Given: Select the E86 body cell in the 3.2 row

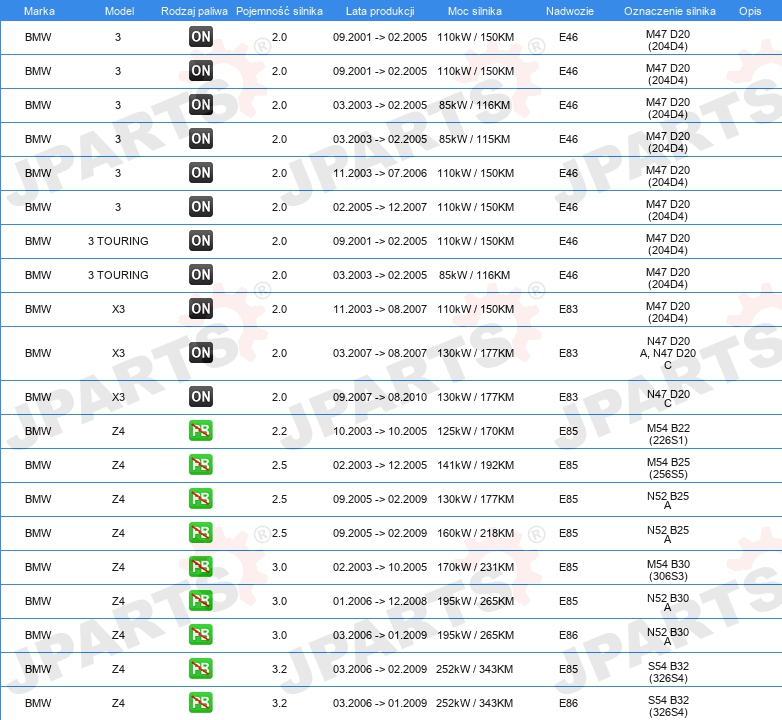Looking at the screenshot, I should pos(569,703).
